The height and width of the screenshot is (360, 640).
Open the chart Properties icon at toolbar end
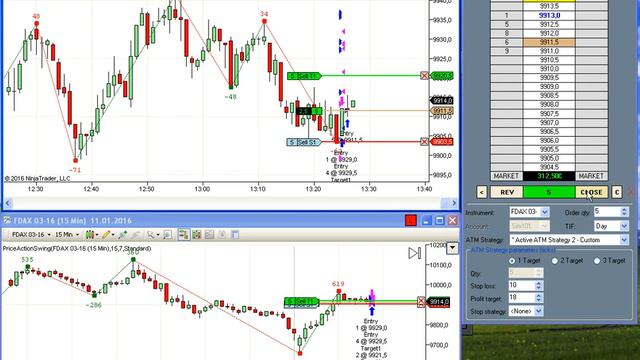point(235,235)
